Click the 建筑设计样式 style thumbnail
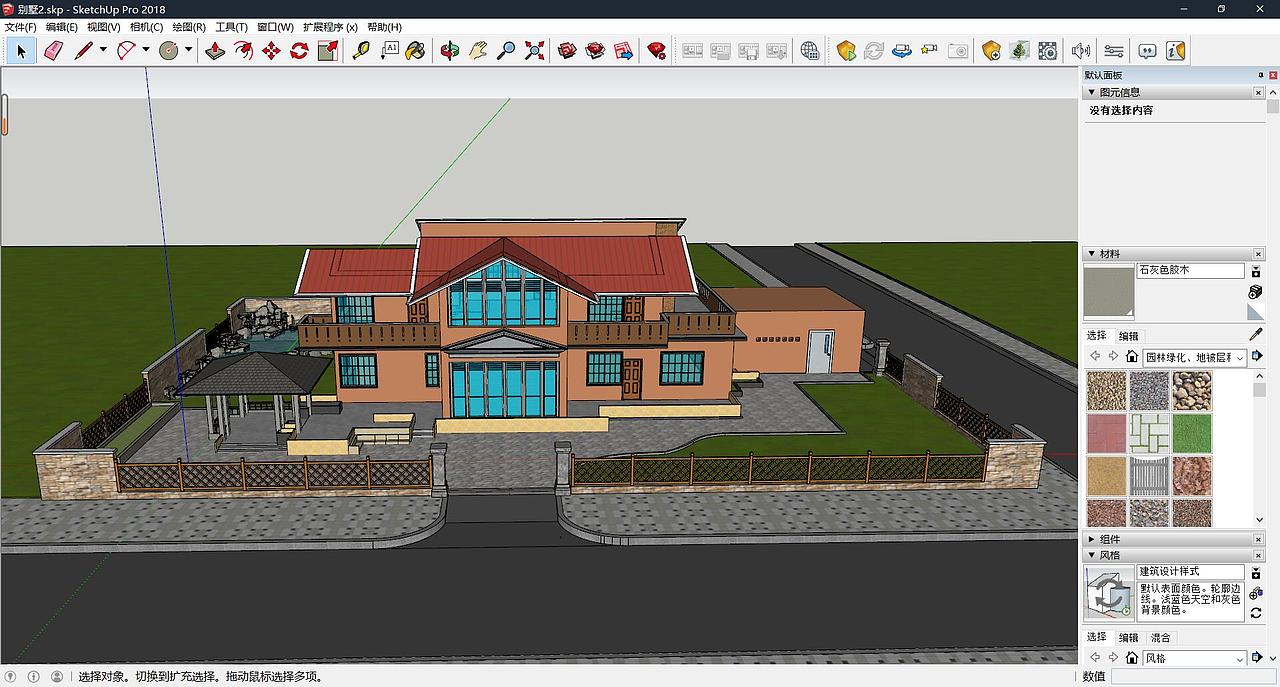The image size is (1280, 687). click(1109, 593)
